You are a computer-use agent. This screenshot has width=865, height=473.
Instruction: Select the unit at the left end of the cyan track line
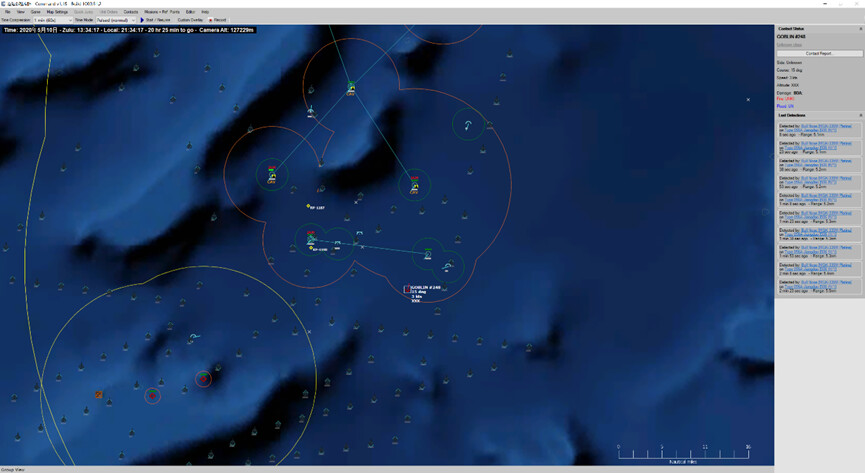click(x=311, y=238)
